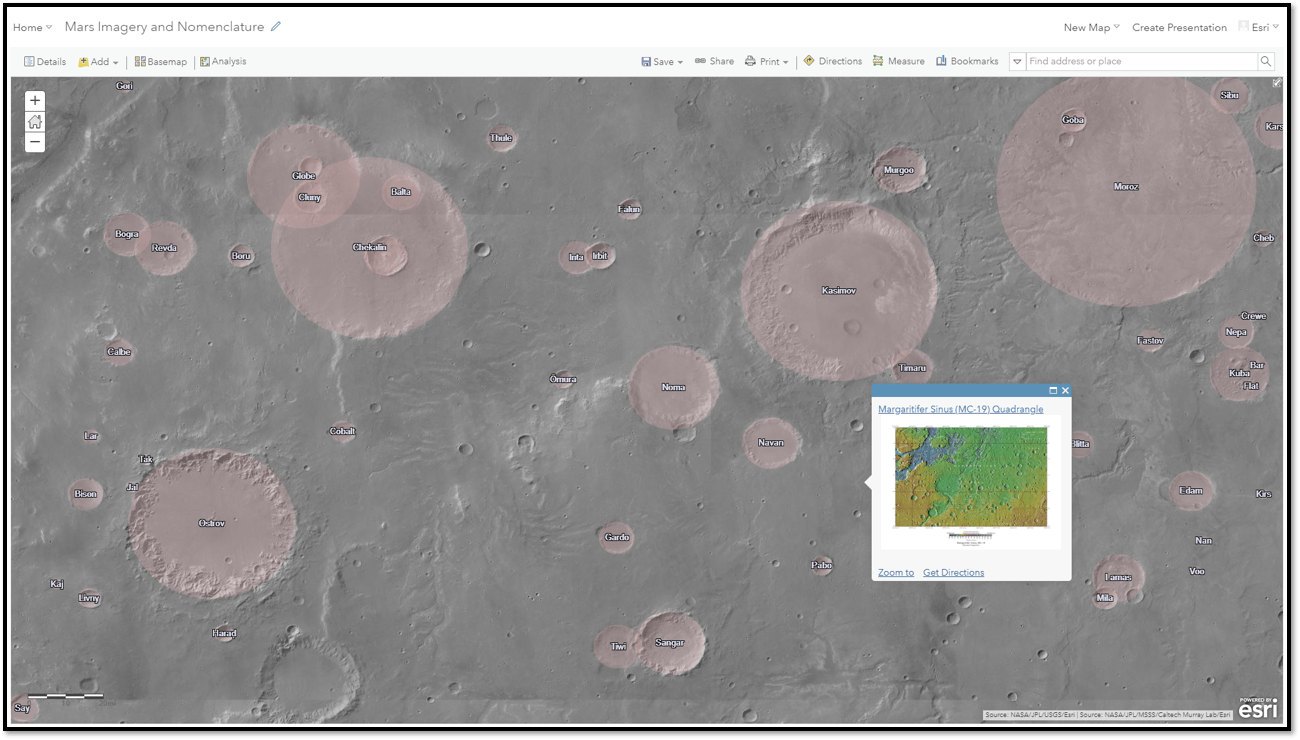Click the Livny crater label
Screen dimensions: 1300x740
pos(89,598)
